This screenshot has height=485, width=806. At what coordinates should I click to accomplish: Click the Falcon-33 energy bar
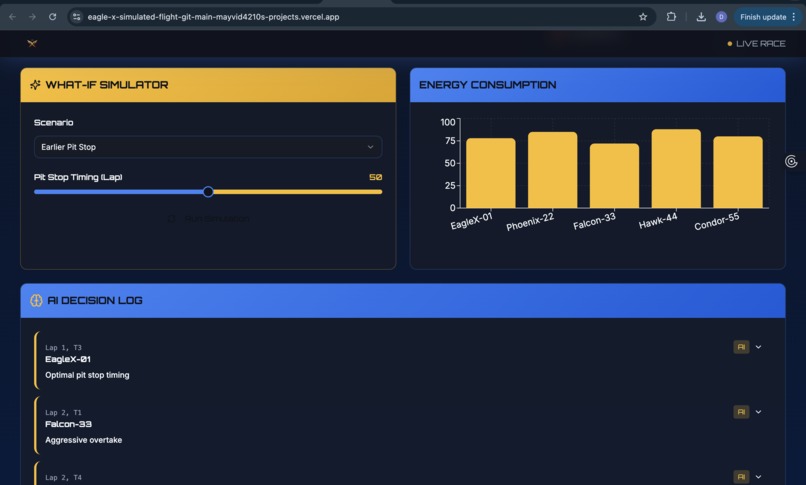point(614,176)
